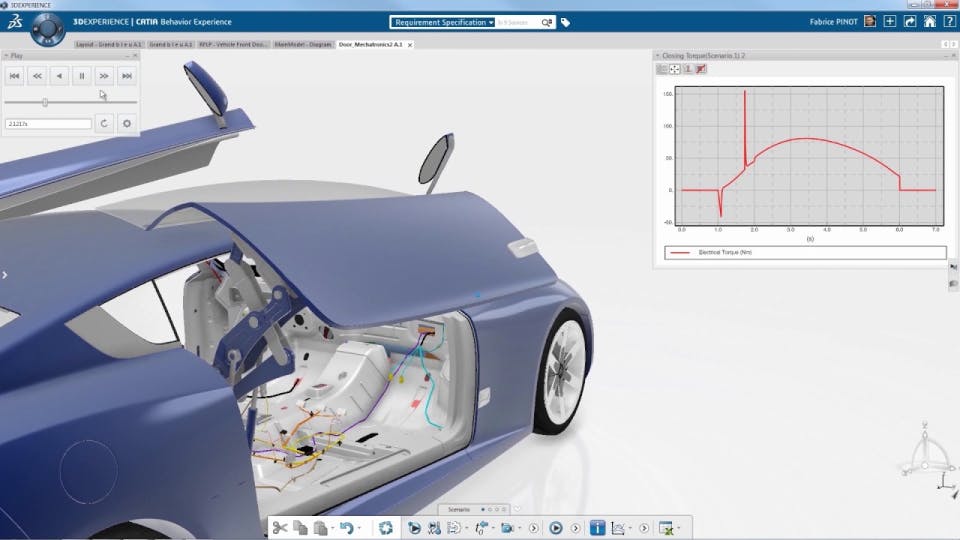The image size is (960, 540).
Task: Switch to the MainModel - Diagram tab
Action: coord(303,44)
